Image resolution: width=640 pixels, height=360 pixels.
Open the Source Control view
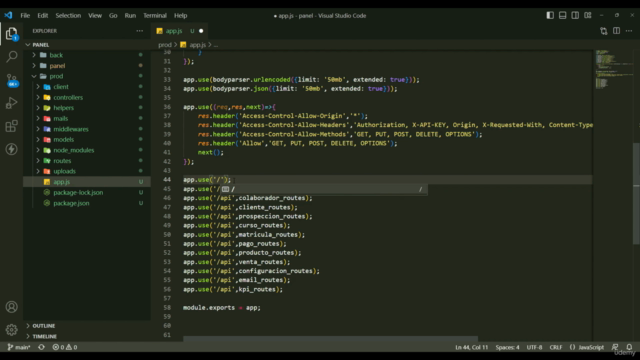11,80
